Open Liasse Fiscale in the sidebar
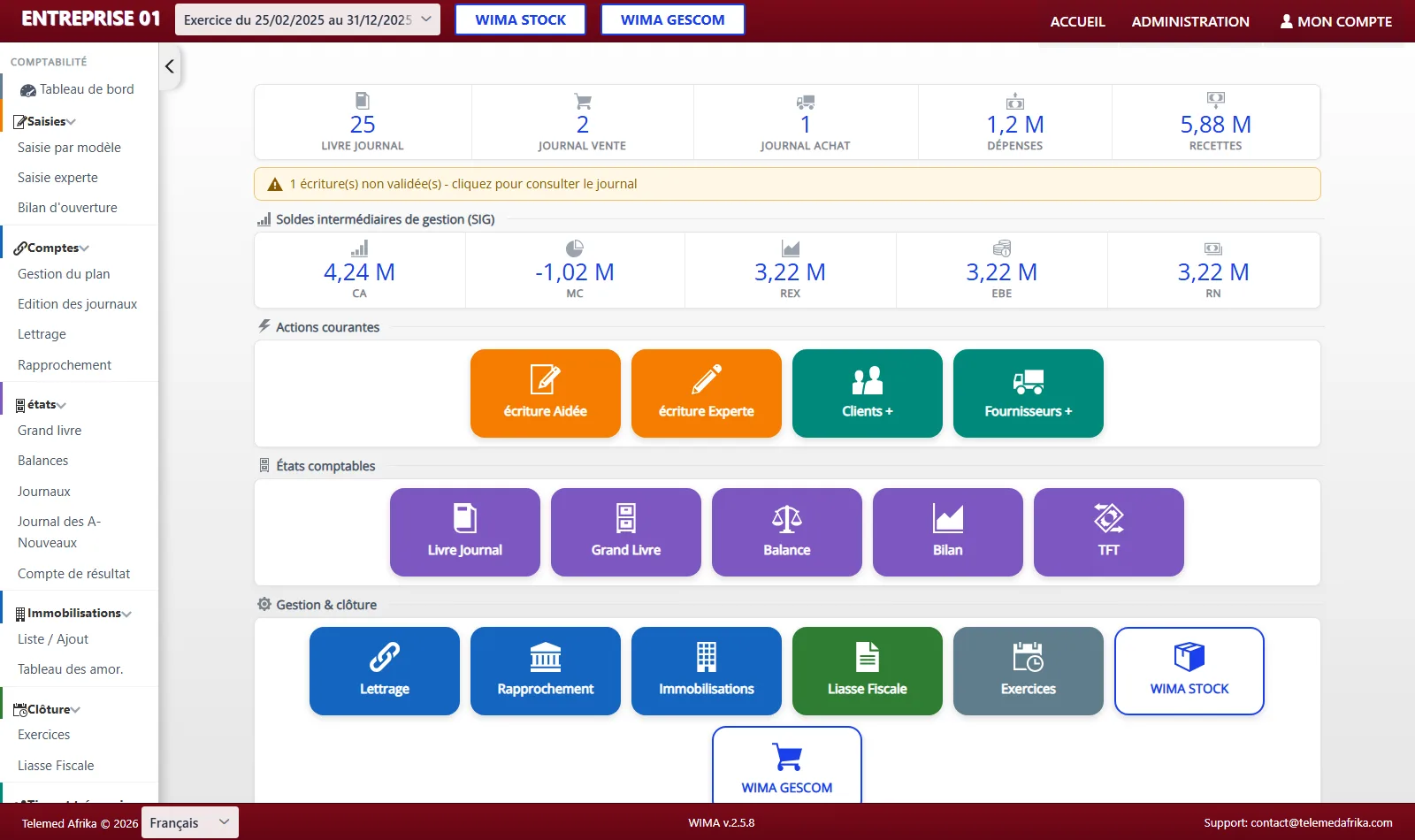This screenshot has width=1415, height=840. coord(56,766)
